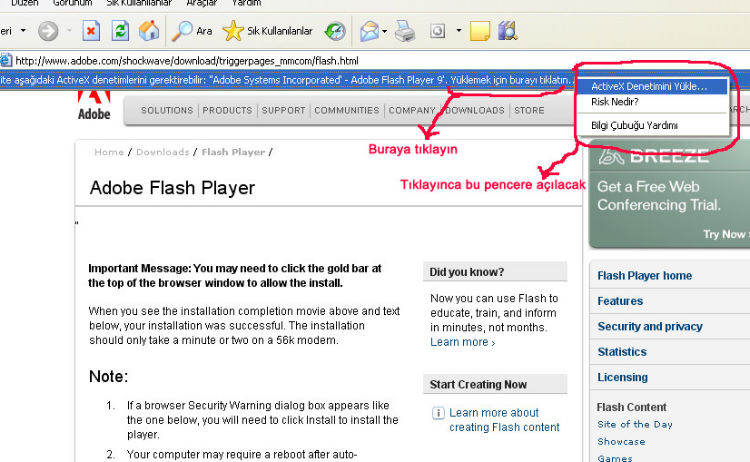Print the page using printer icon
Viewport: 750px width, 462px height.
click(405, 32)
